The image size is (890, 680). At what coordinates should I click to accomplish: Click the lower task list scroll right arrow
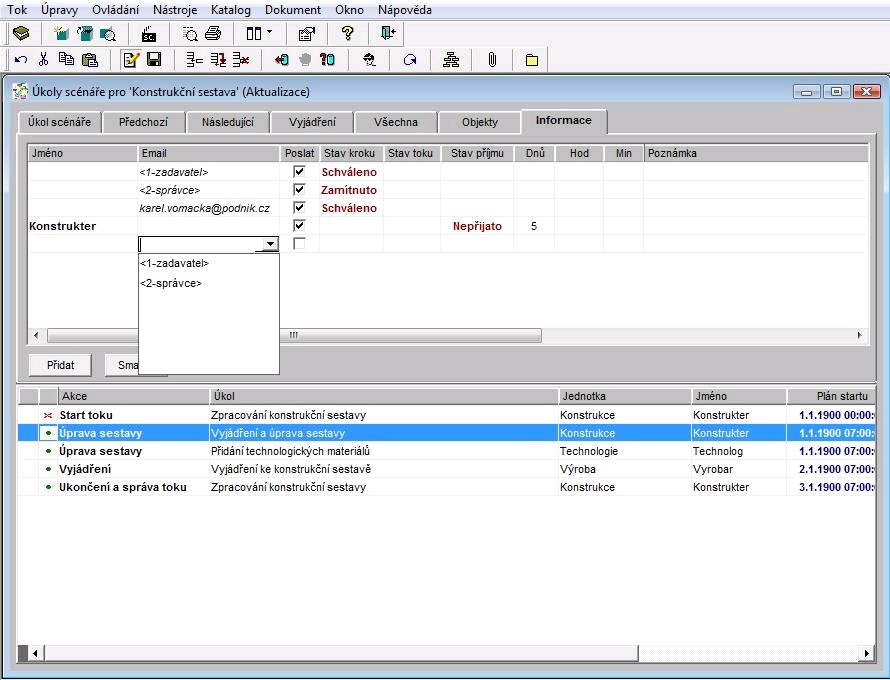point(866,653)
